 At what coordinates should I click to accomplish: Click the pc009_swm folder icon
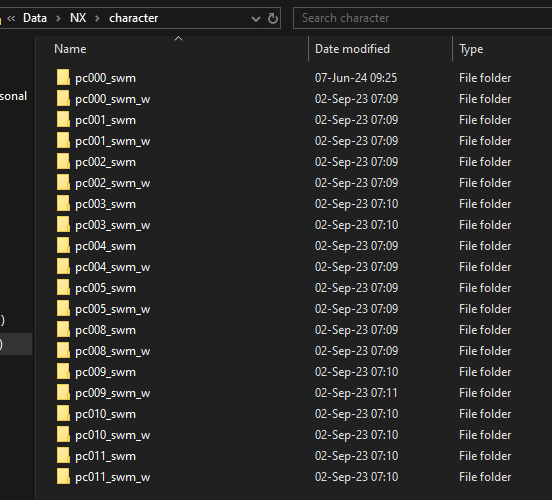(63, 372)
